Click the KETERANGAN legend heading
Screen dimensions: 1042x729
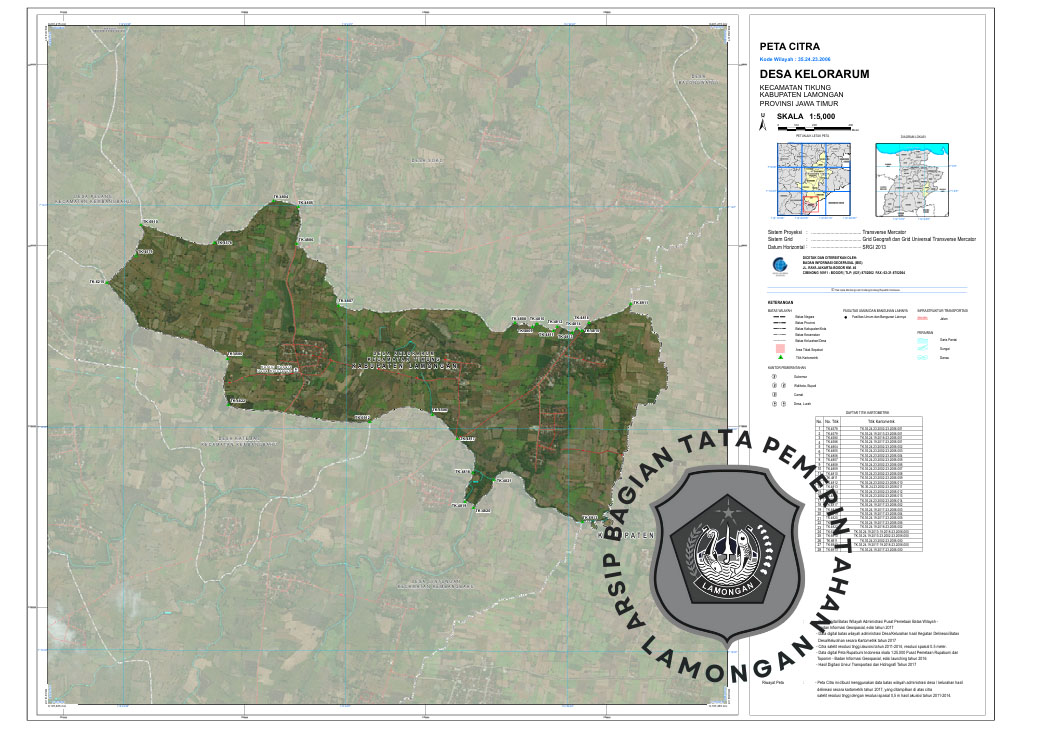click(x=767, y=301)
